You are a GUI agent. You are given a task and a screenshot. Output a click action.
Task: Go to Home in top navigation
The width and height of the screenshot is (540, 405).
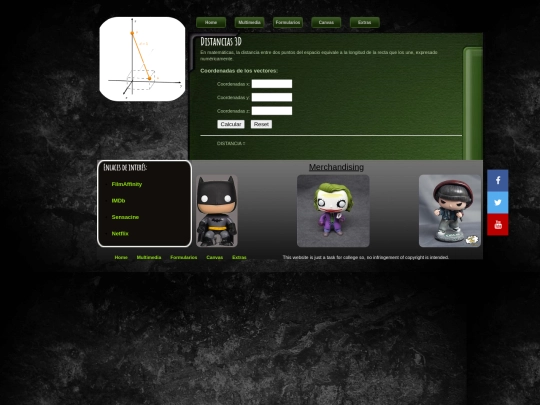(x=211, y=22)
